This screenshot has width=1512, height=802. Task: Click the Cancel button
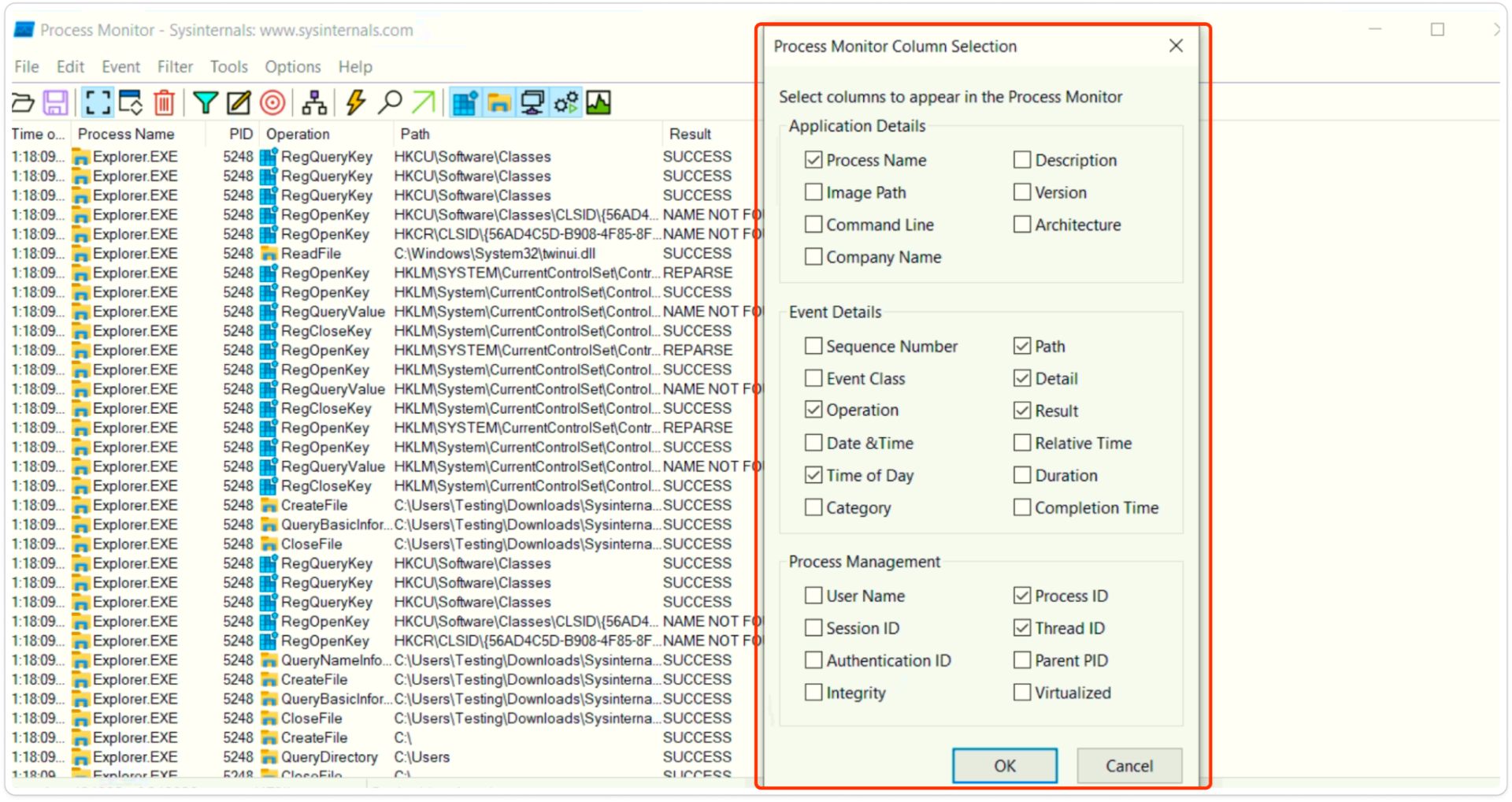[1129, 765]
